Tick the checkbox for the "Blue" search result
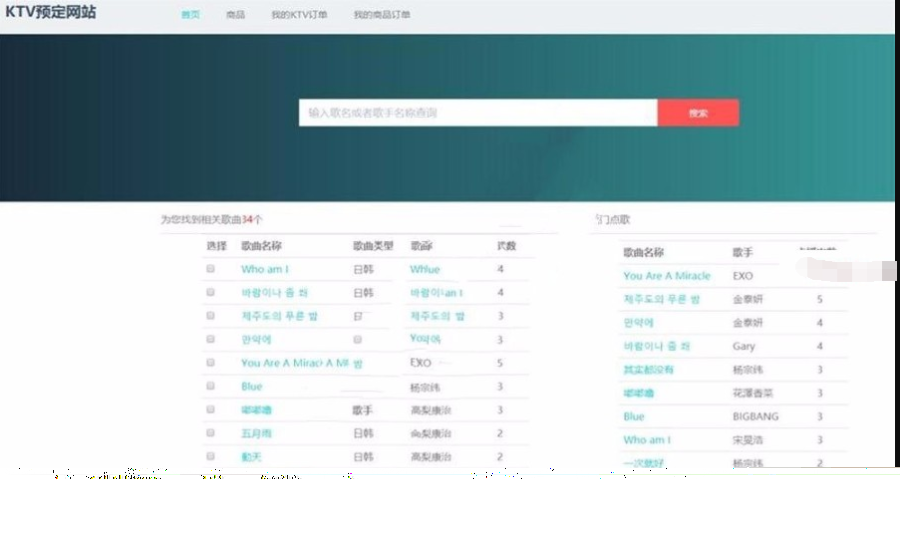The width and height of the screenshot is (900, 539). click(211, 386)
